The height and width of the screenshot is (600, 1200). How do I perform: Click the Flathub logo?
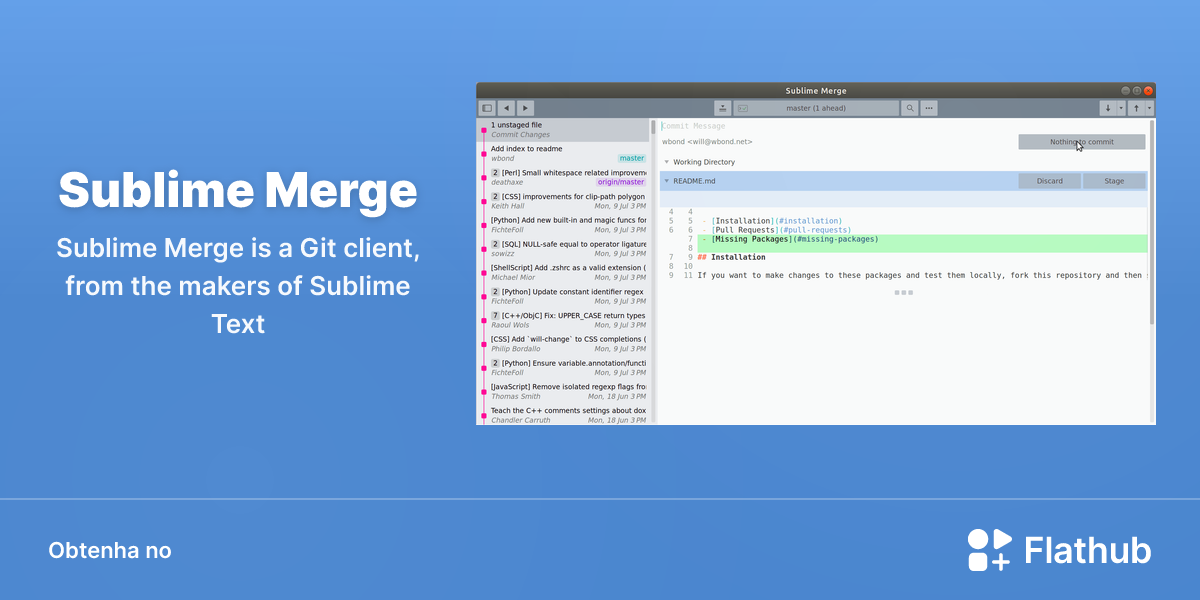click(1059, 550)
